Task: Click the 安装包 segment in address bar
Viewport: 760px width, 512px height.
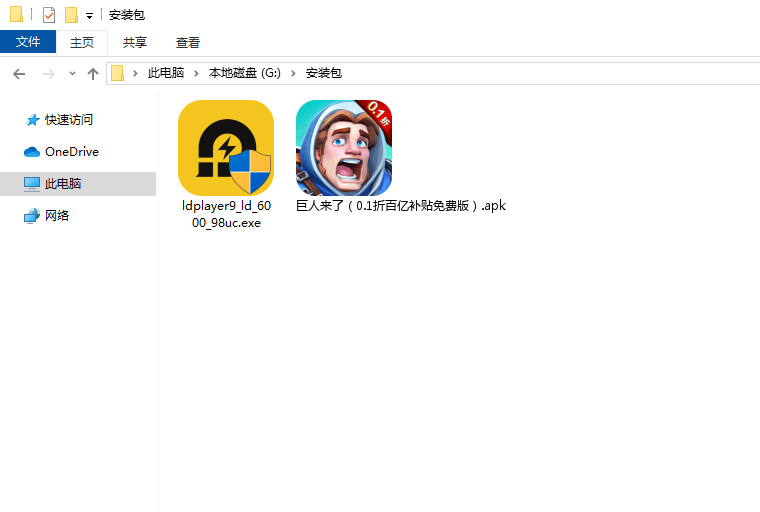Action: (x=323, y=74)
